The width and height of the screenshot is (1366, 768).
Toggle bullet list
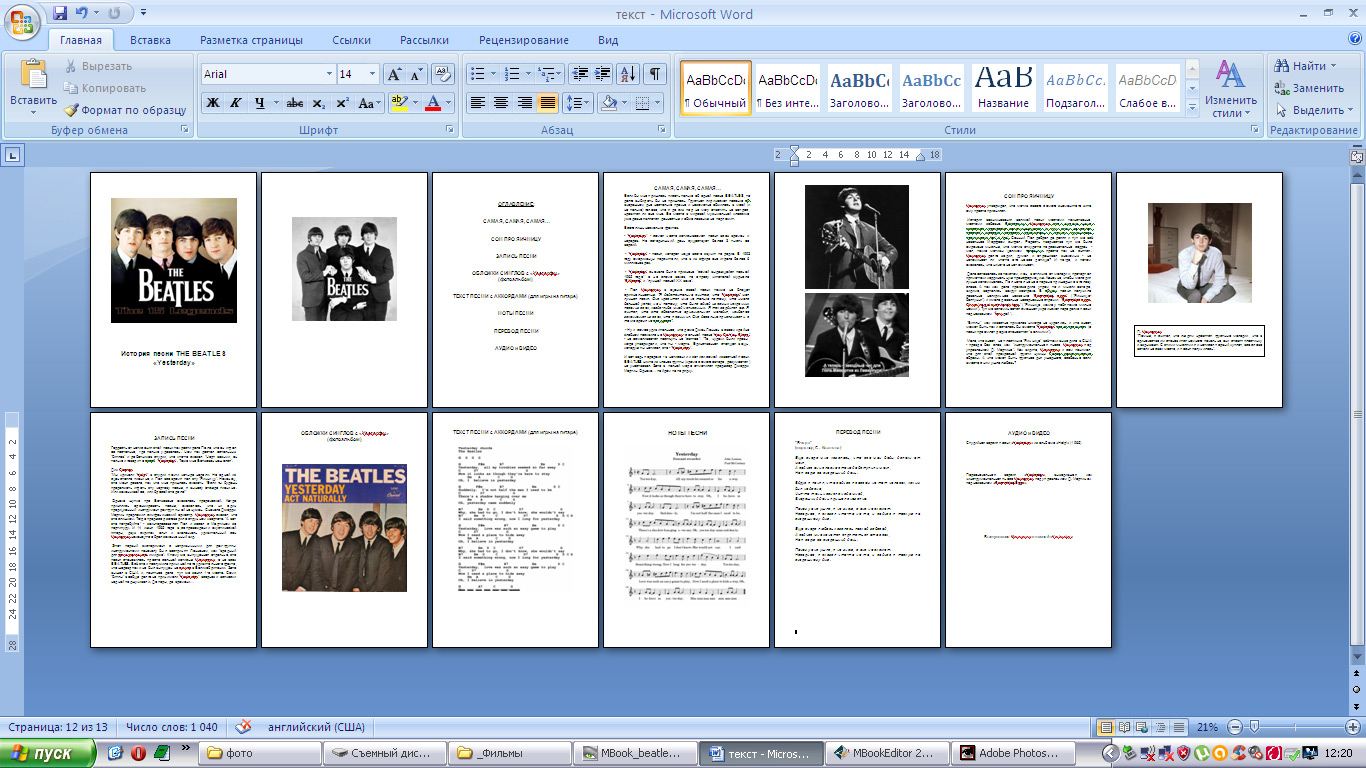coord(476,74)
